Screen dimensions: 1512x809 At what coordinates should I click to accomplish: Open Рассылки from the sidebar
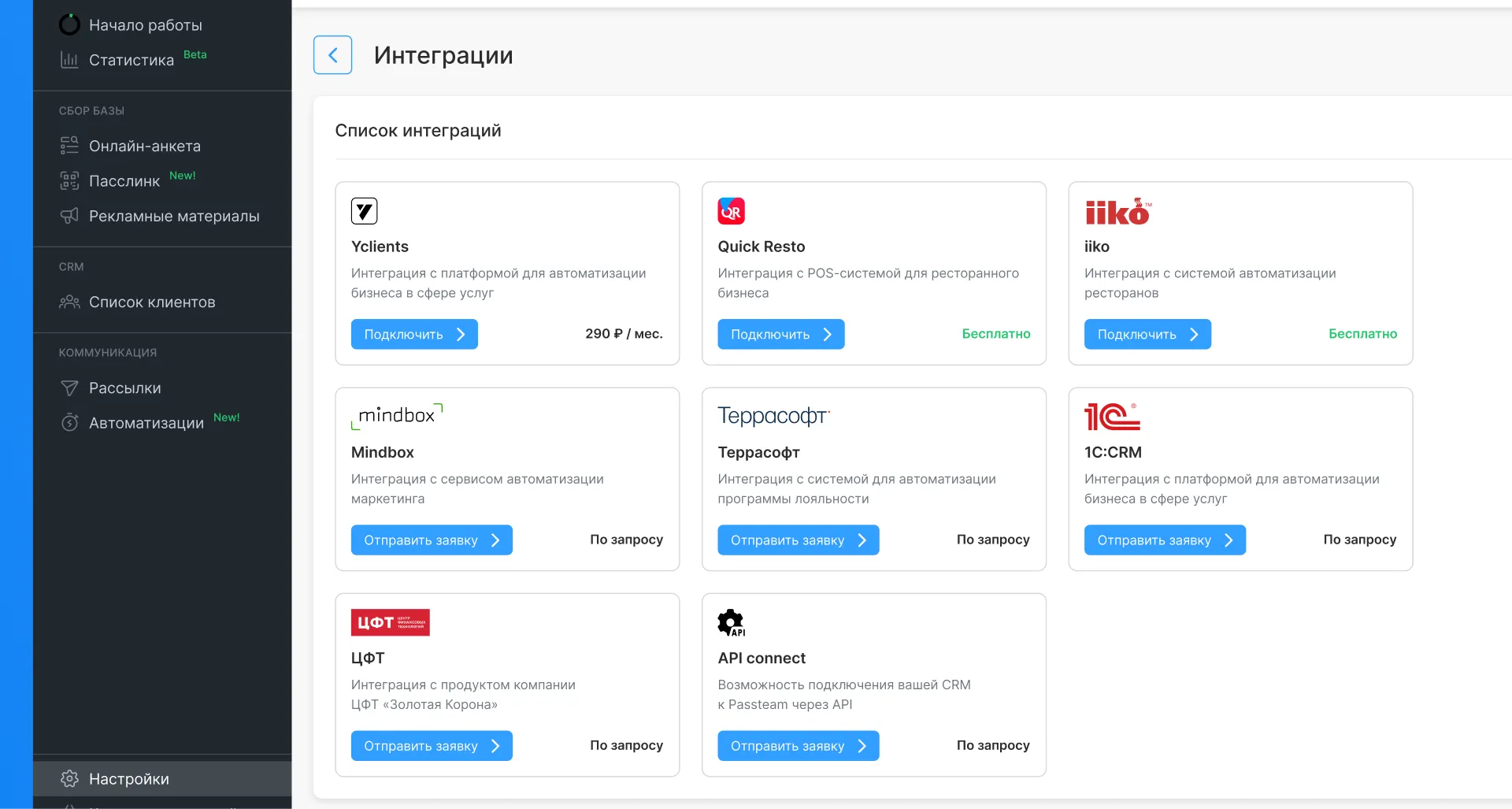[x=124, y=388]
